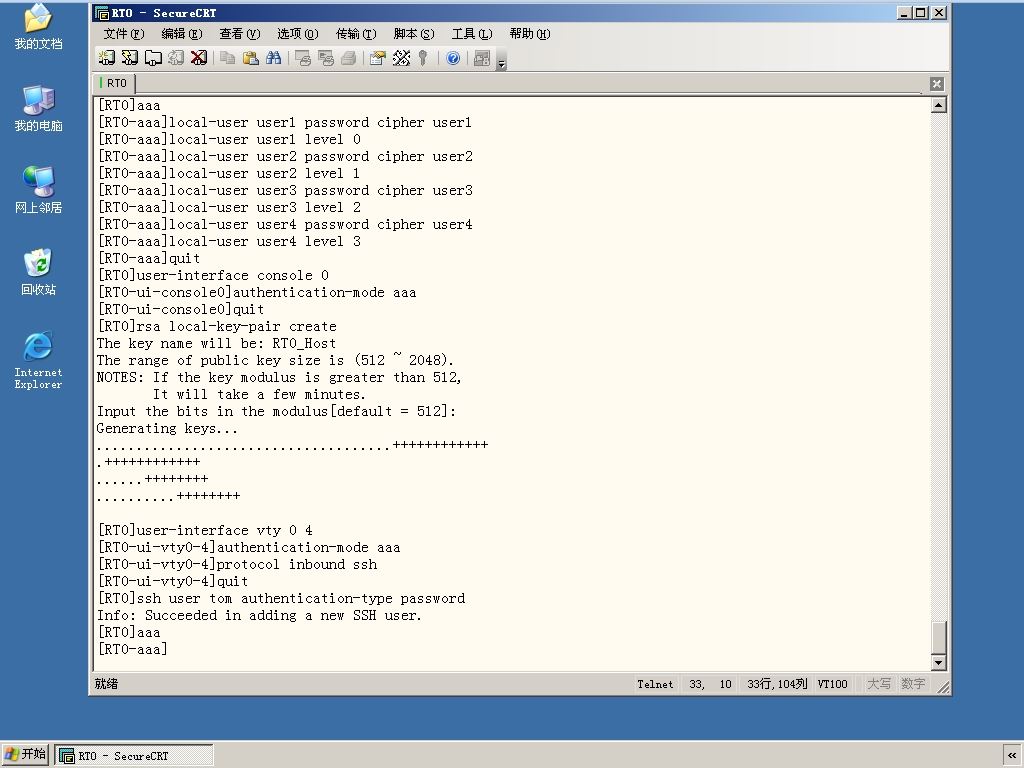
Task: Click the Quick Connect lightning icon
Action: click(x=130, y=58)
